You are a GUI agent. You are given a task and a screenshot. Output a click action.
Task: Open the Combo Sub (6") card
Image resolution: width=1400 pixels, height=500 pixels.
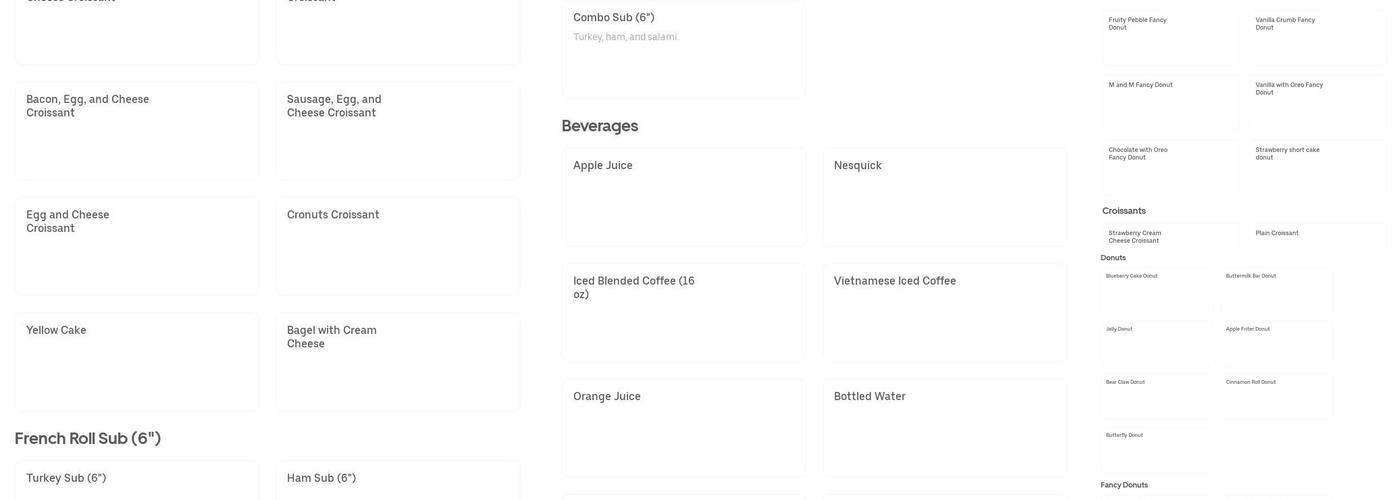[683, 49]
